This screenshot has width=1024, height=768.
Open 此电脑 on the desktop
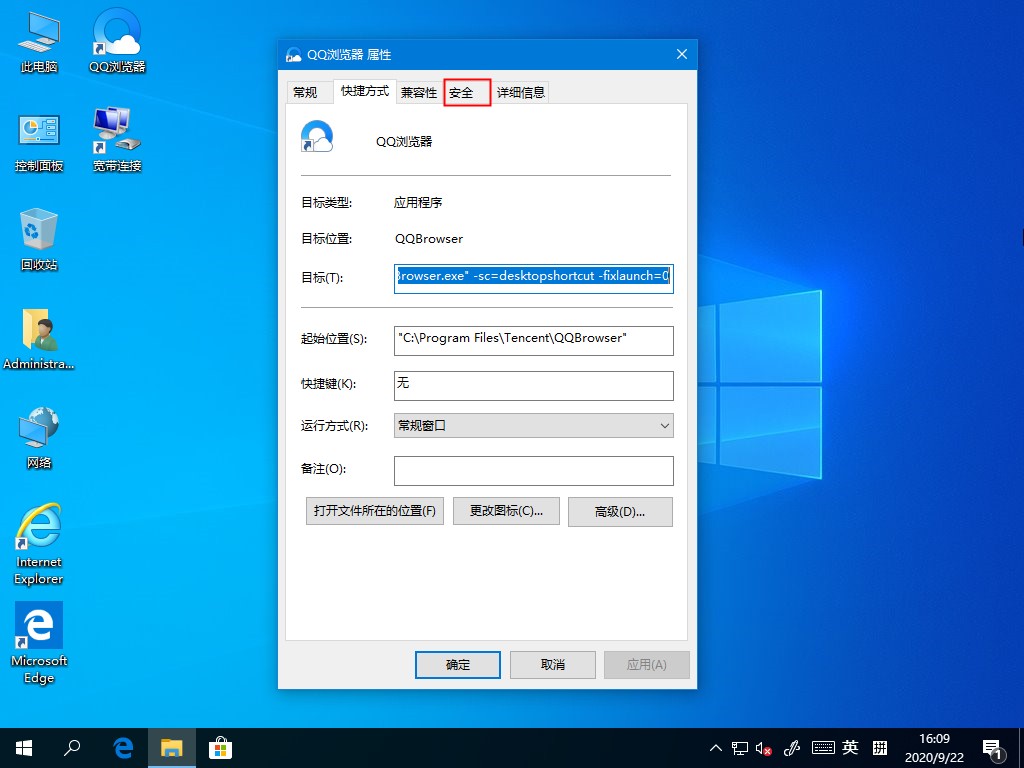(38, 40)
